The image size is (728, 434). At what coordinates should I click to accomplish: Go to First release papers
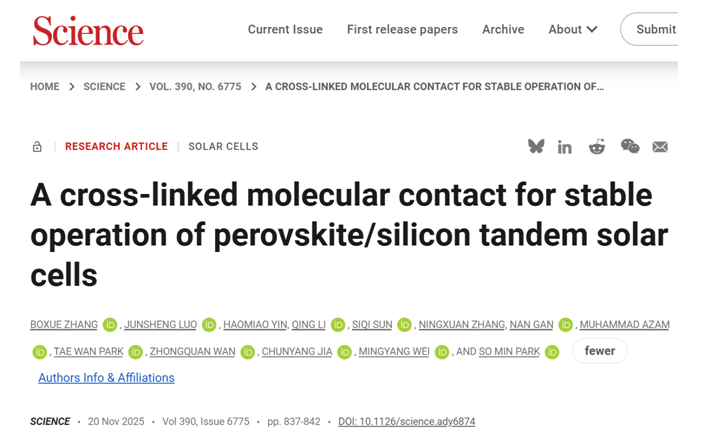pyautogui.click(x=402, y=30)
